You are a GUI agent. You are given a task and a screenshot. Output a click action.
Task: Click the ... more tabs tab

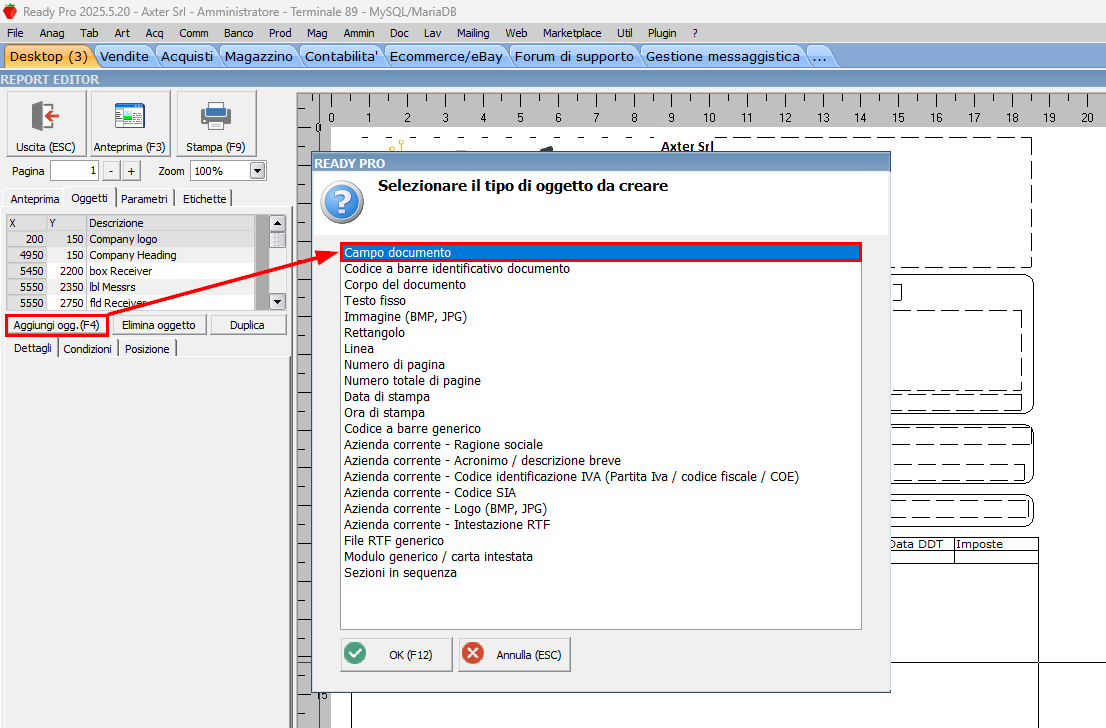(819, 56)
